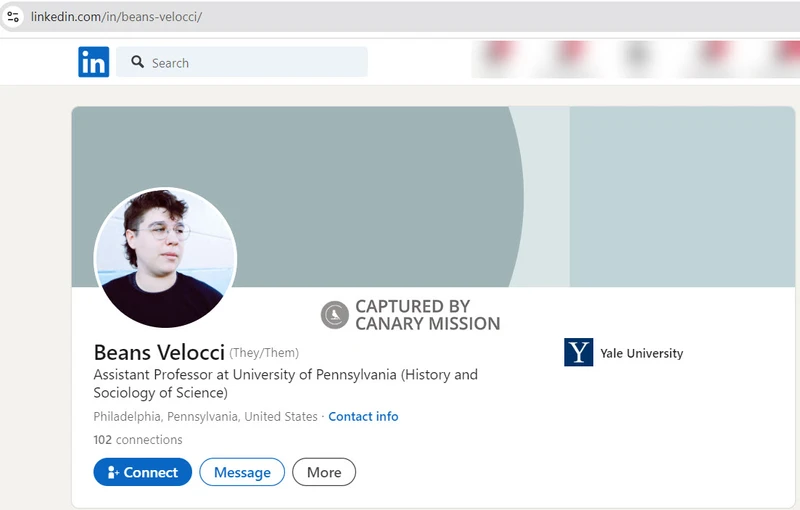Click the Philadelphia, Pennsylvania location text

tap(206, 417)
